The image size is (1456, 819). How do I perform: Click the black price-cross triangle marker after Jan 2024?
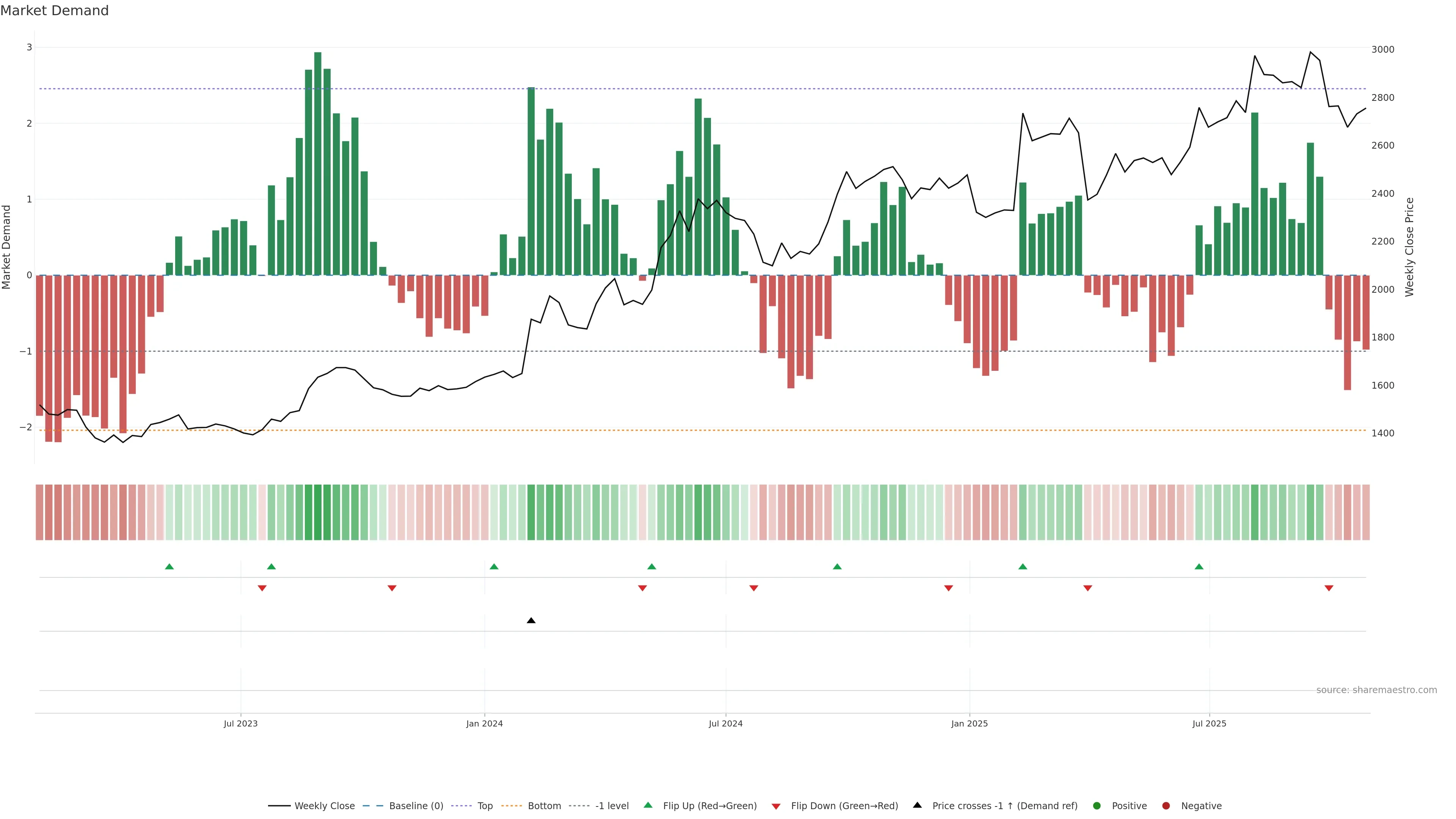(x=531, y=621)
